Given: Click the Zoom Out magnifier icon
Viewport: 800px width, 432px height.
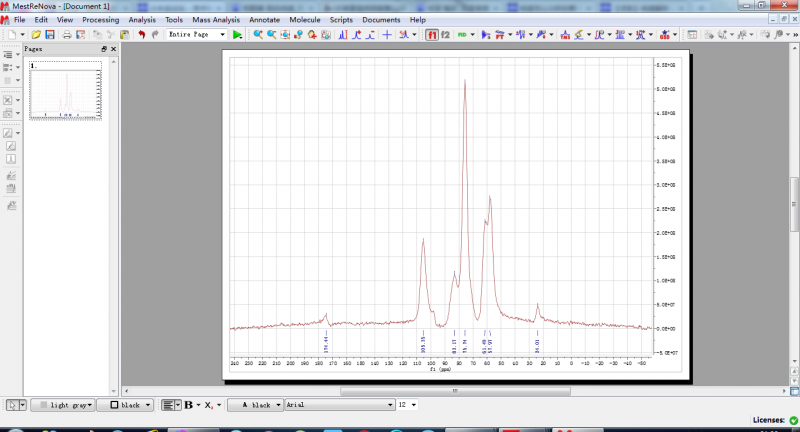Looking at the screenshot, I should (272, 35).
